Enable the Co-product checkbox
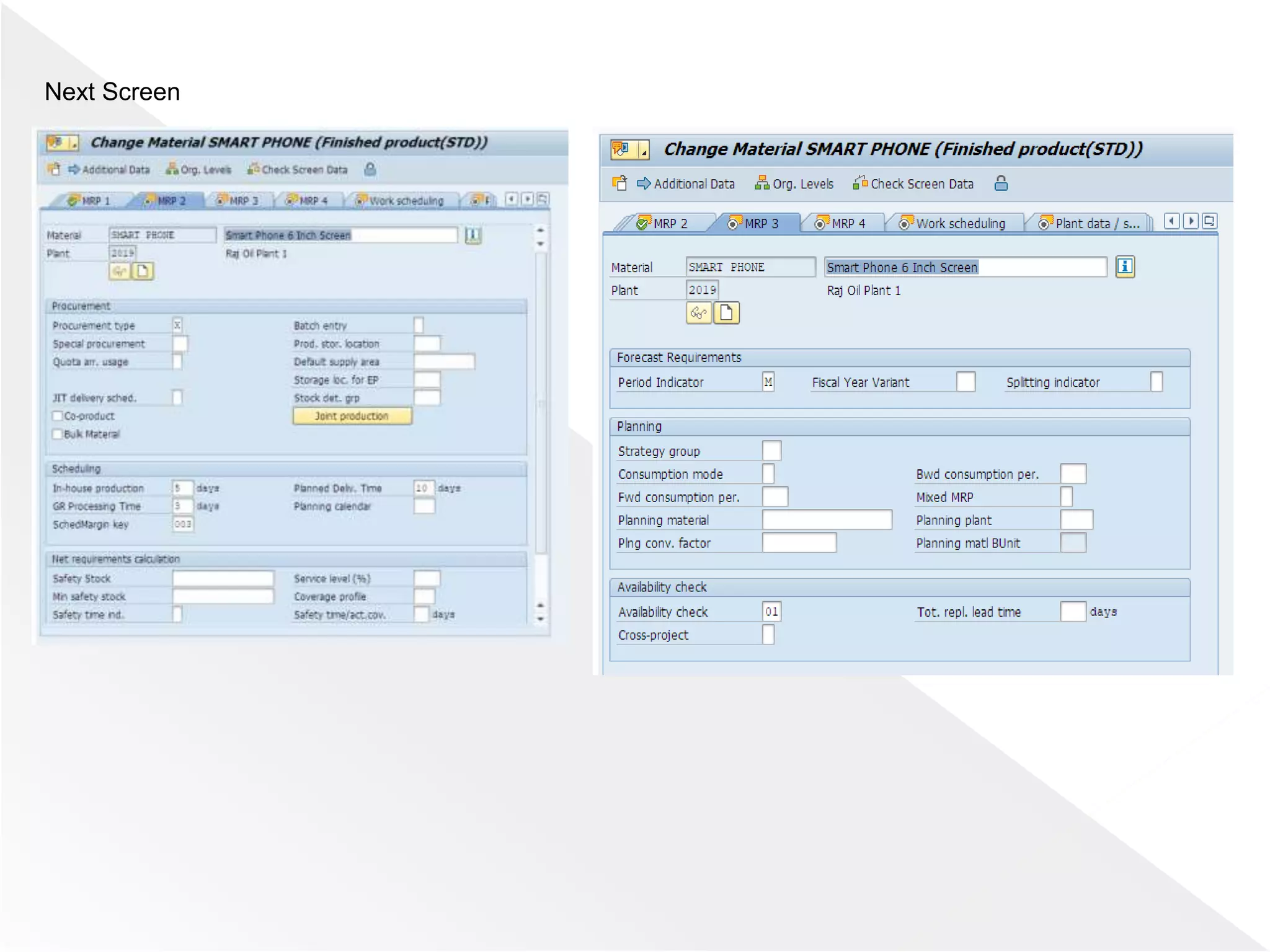This screenshot has height=952, width=1270. pos(58,416)
